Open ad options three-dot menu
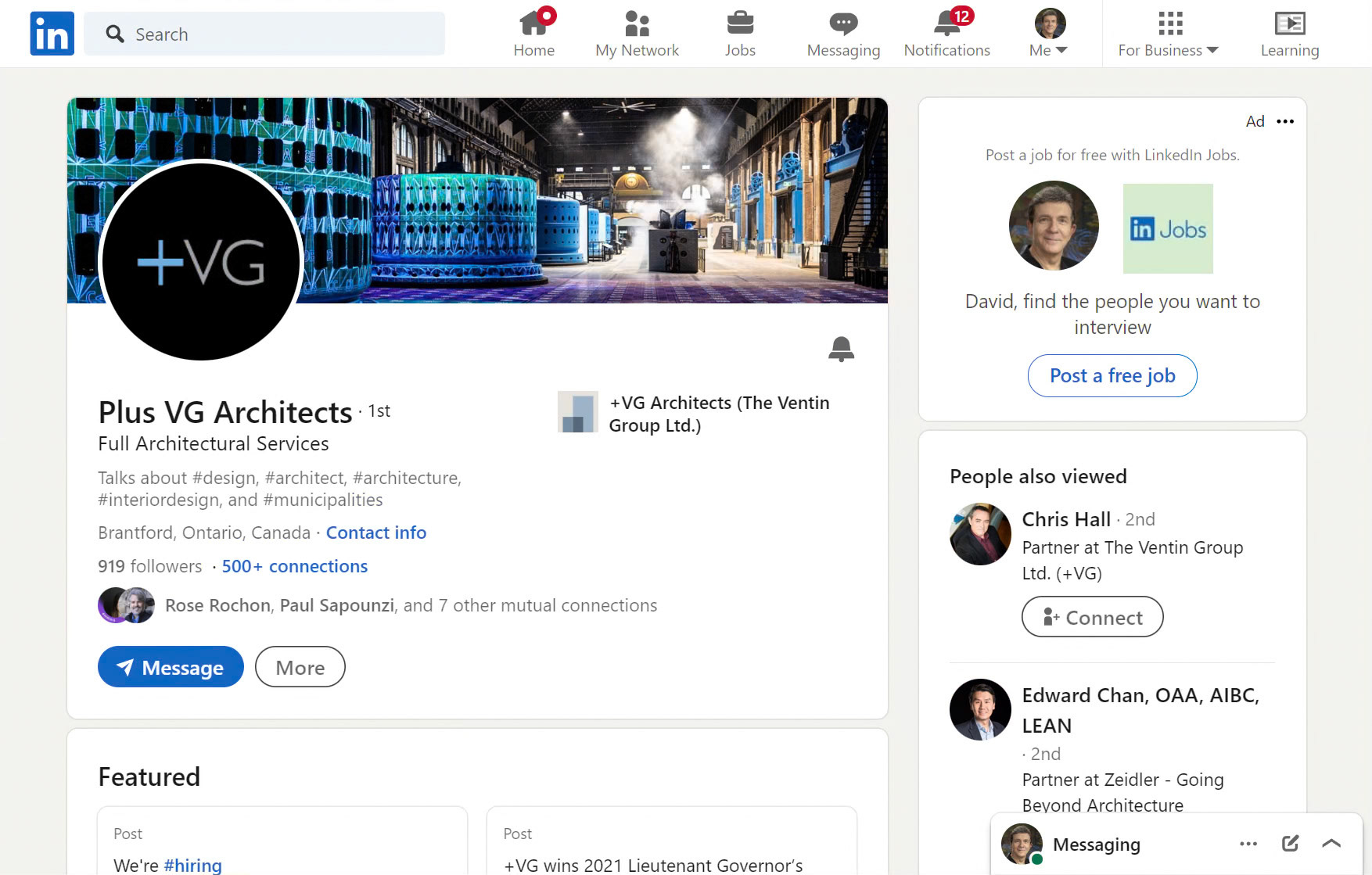Viewport: 1372px width, 875px height. point(1284,121)
